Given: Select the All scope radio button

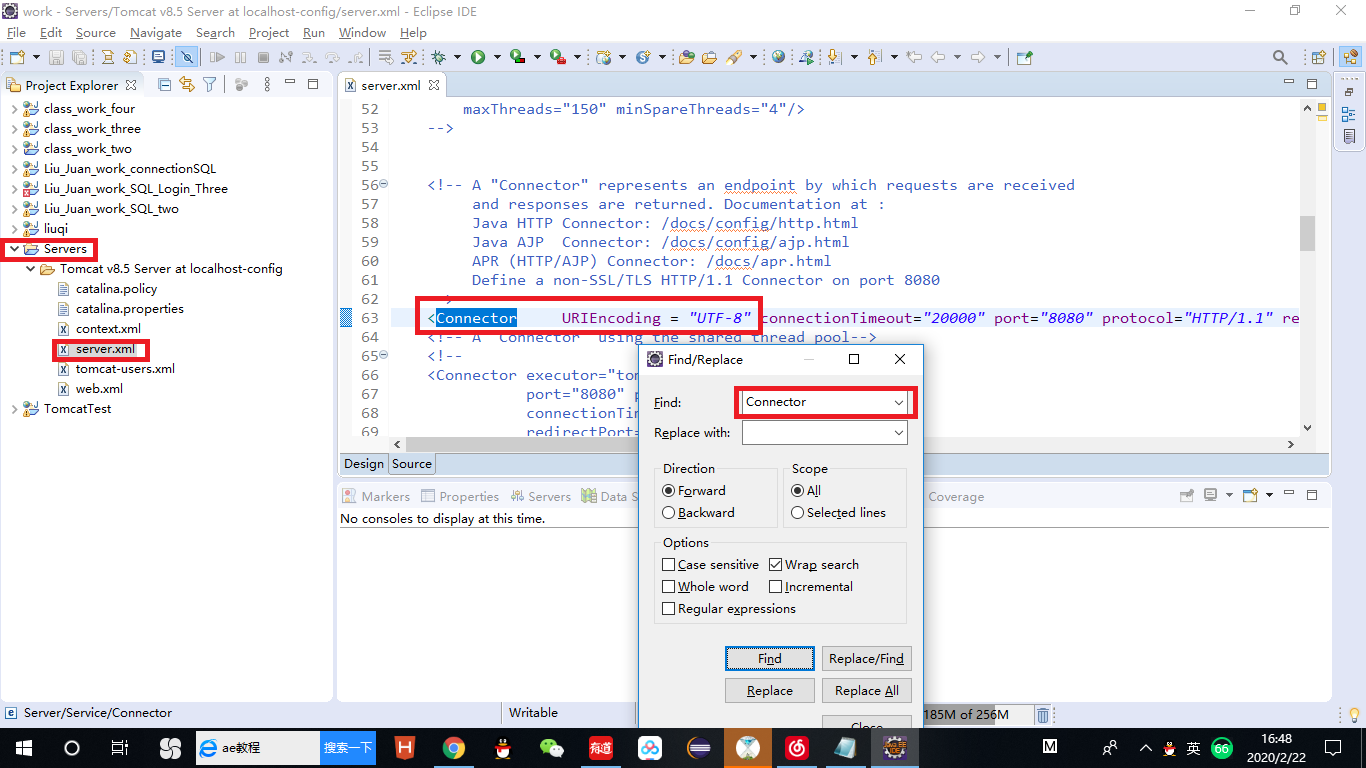Looking at the screenshot, I should [x=797, y=491].
